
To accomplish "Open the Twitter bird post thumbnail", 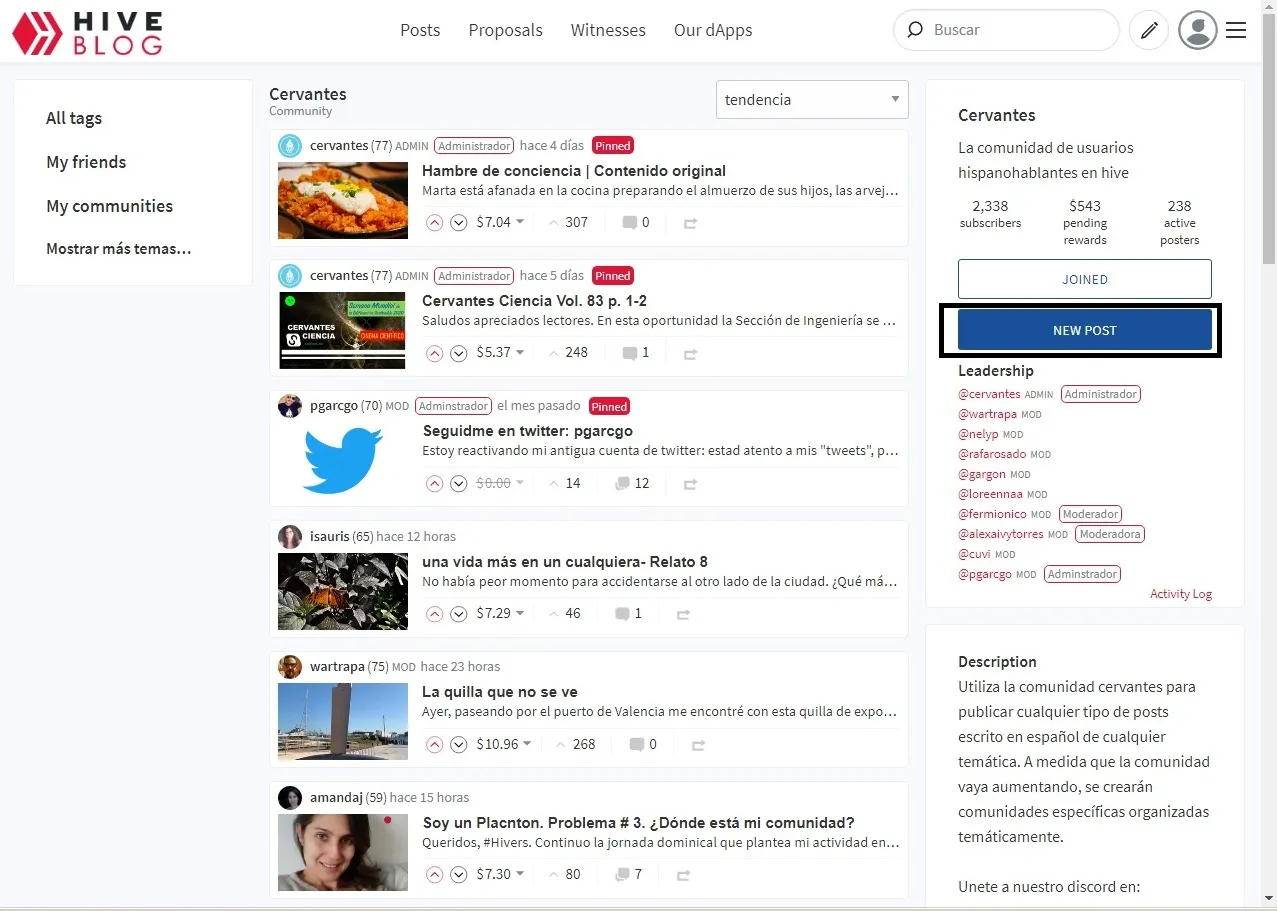I will pos(343,461).
